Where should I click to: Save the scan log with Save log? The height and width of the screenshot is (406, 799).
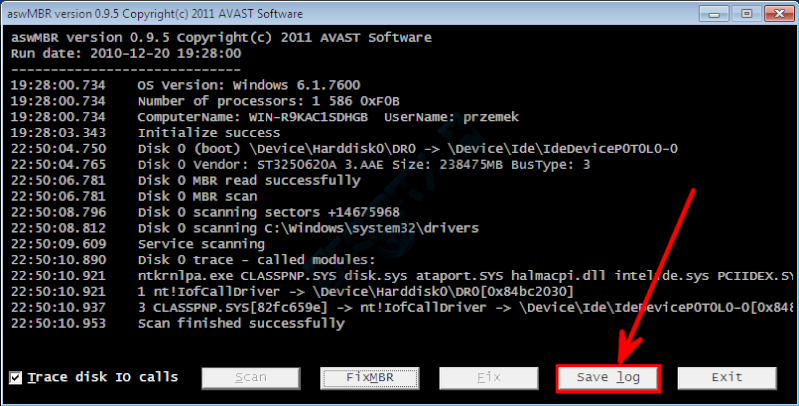608,378
